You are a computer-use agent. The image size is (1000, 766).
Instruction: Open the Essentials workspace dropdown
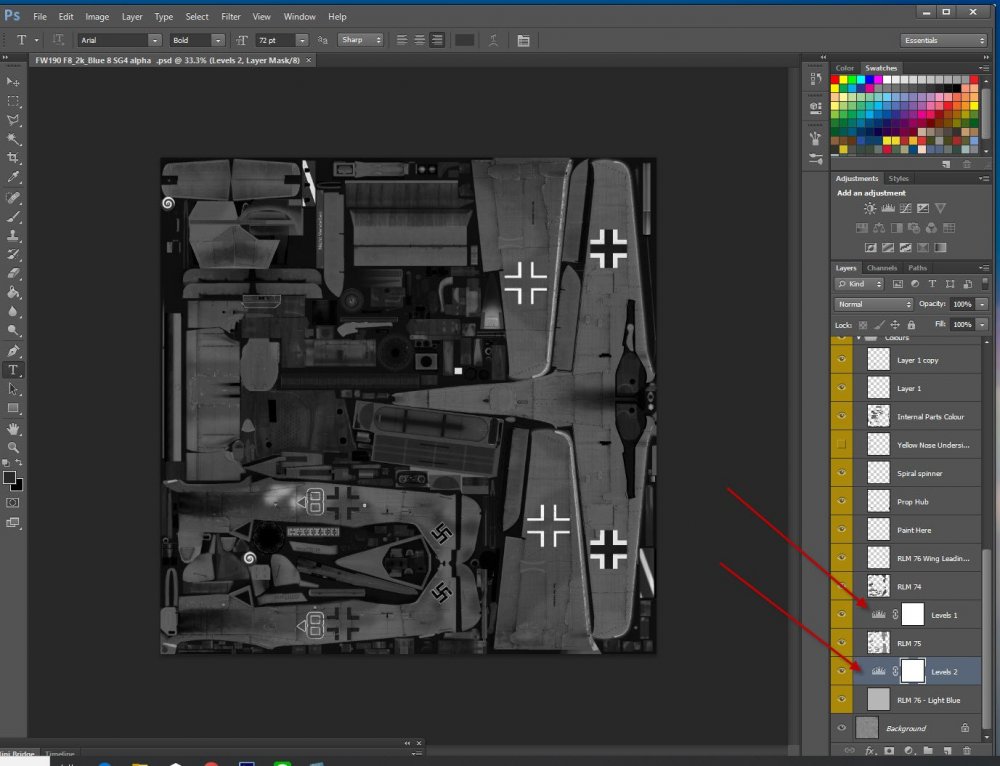[944, 40]
